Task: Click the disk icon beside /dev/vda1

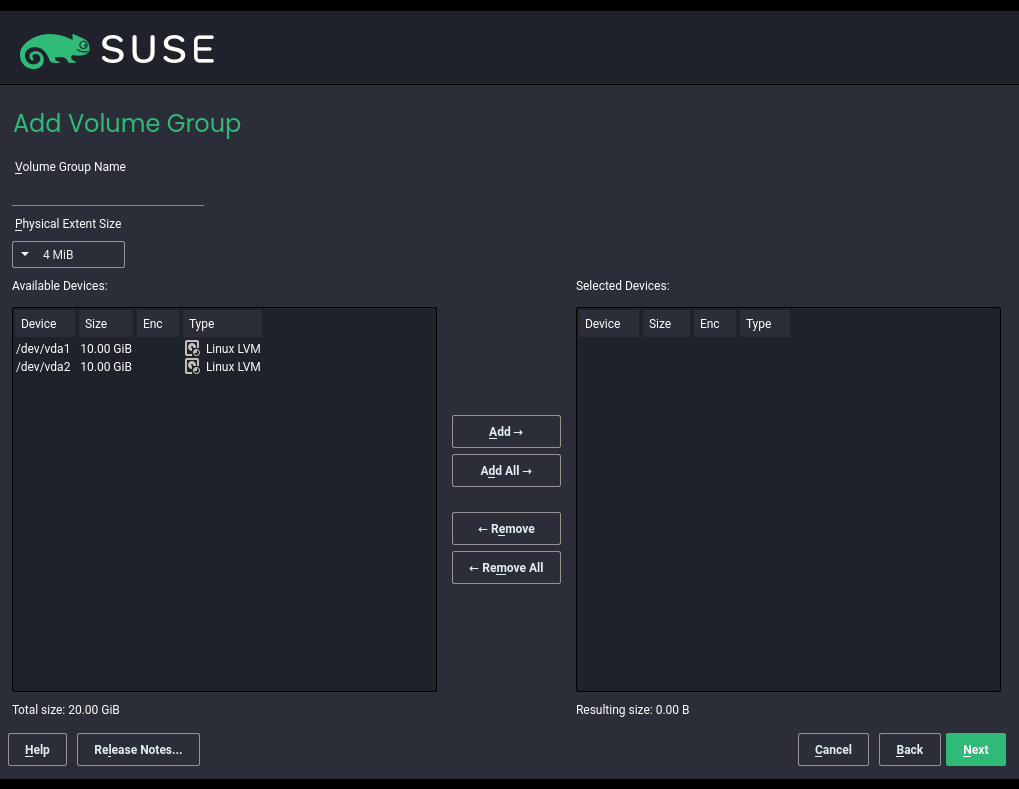Action: click(x=192, y=349)
